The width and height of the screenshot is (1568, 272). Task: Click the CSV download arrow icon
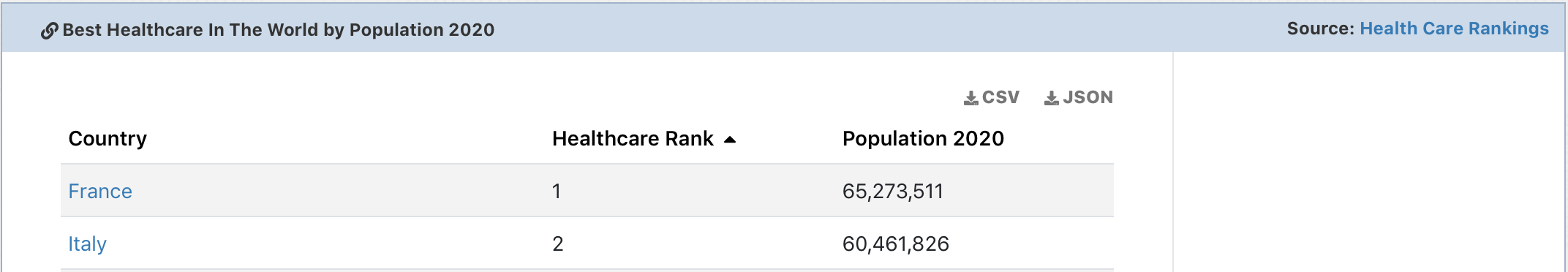(970, 98)
